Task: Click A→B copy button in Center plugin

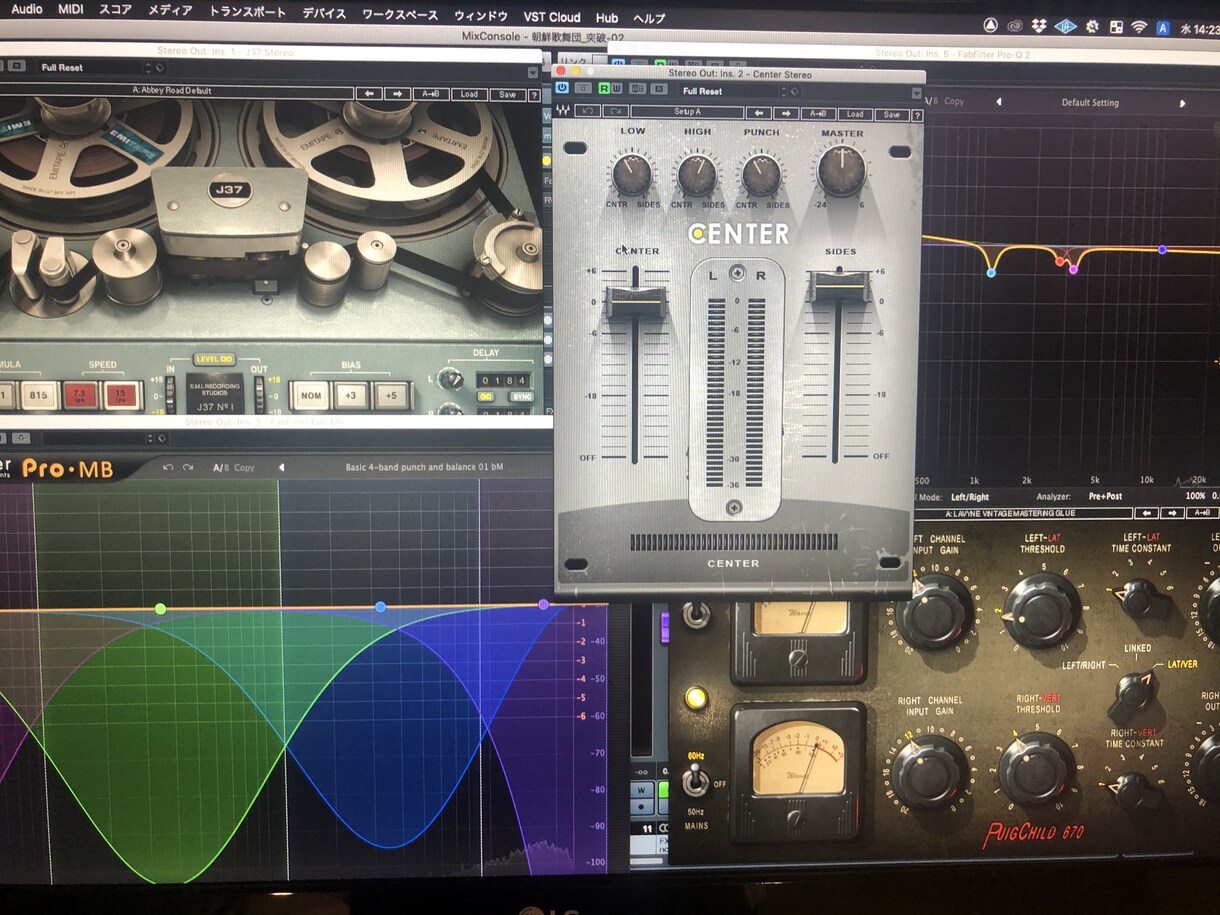Action: point(818,113)
